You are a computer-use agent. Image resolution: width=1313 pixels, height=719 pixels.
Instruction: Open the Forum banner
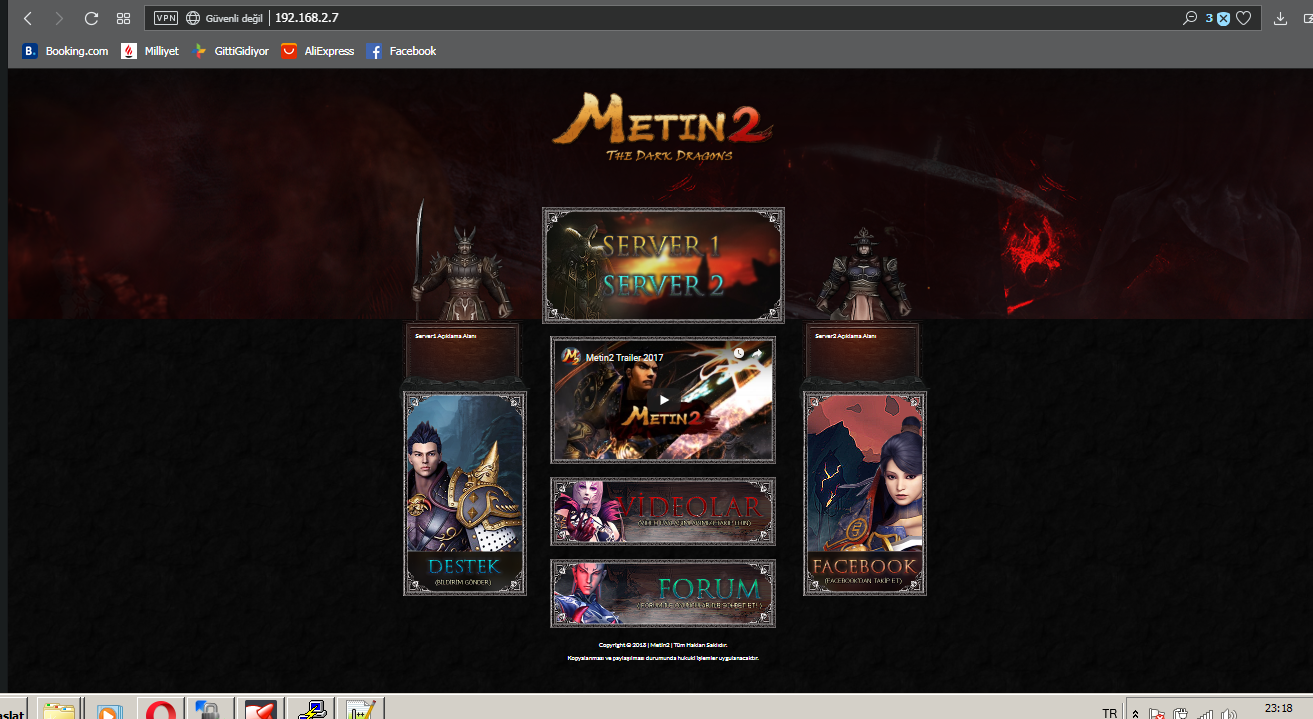tap(663, 593)
